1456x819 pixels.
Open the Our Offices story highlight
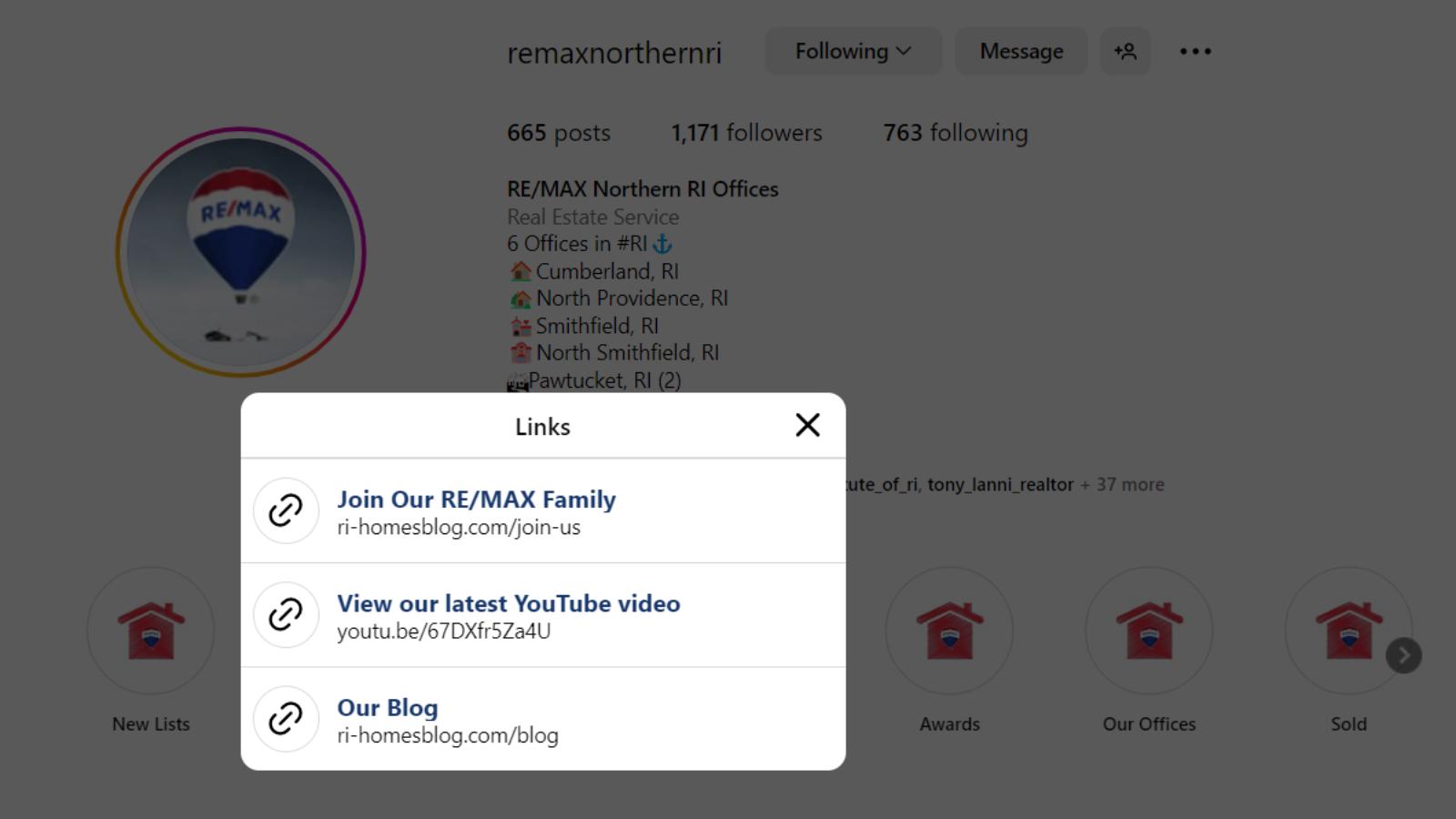[1148, 630]
